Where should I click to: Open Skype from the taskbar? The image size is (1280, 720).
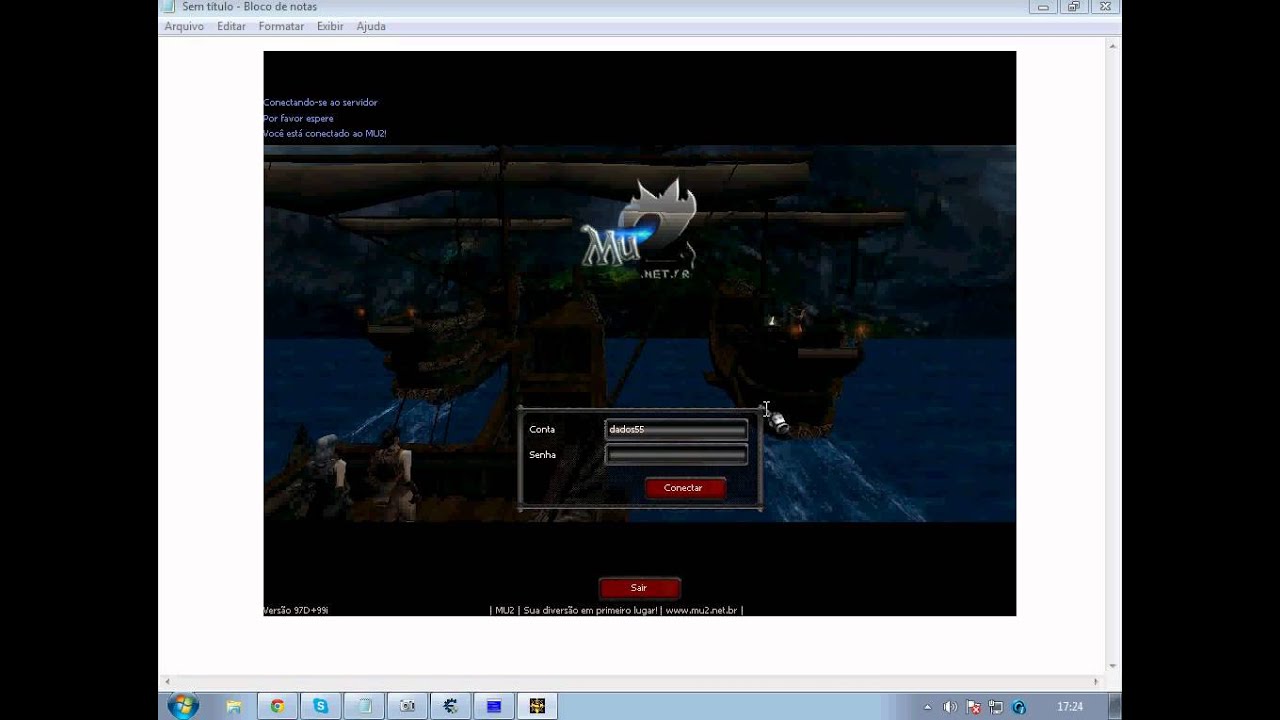[x=321, y=706]
